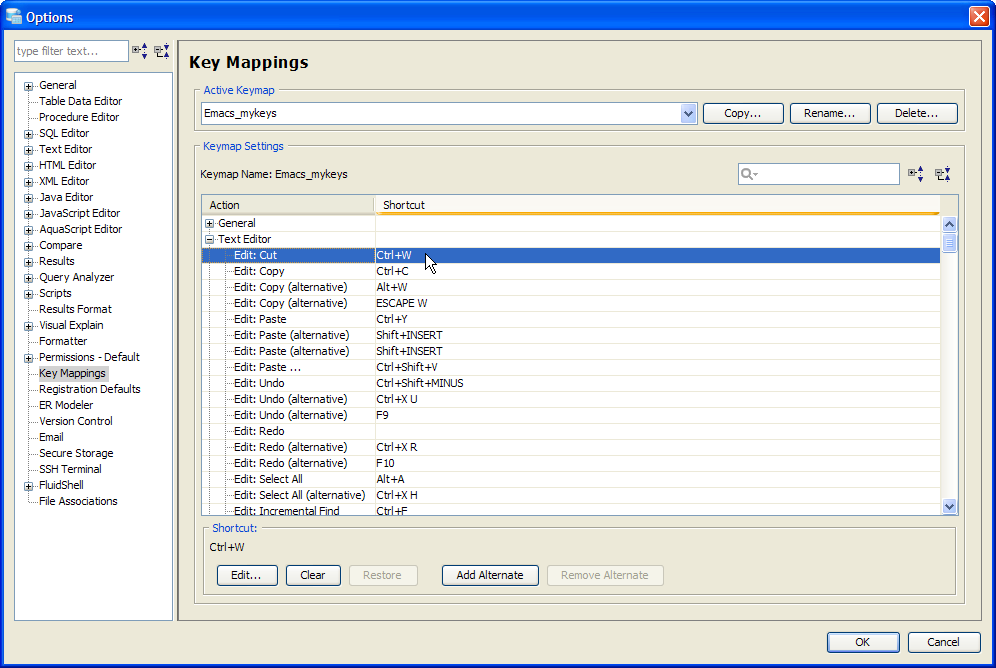Click the Edit... shortcut button

[246, 575]
